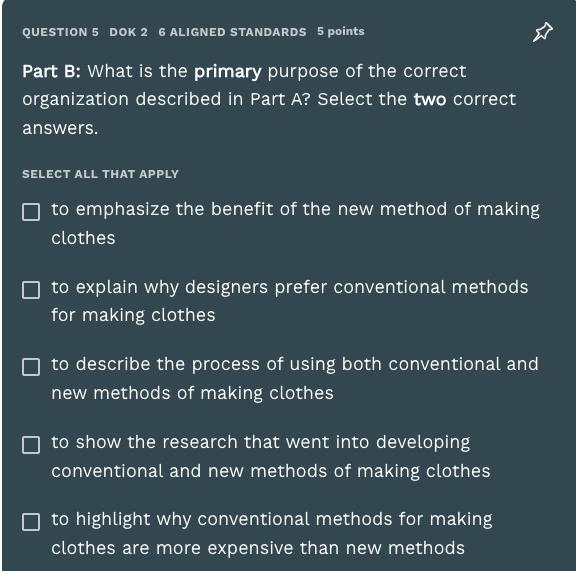Click the word 'answers.' ending the prompt

click(x=60, y=129)
